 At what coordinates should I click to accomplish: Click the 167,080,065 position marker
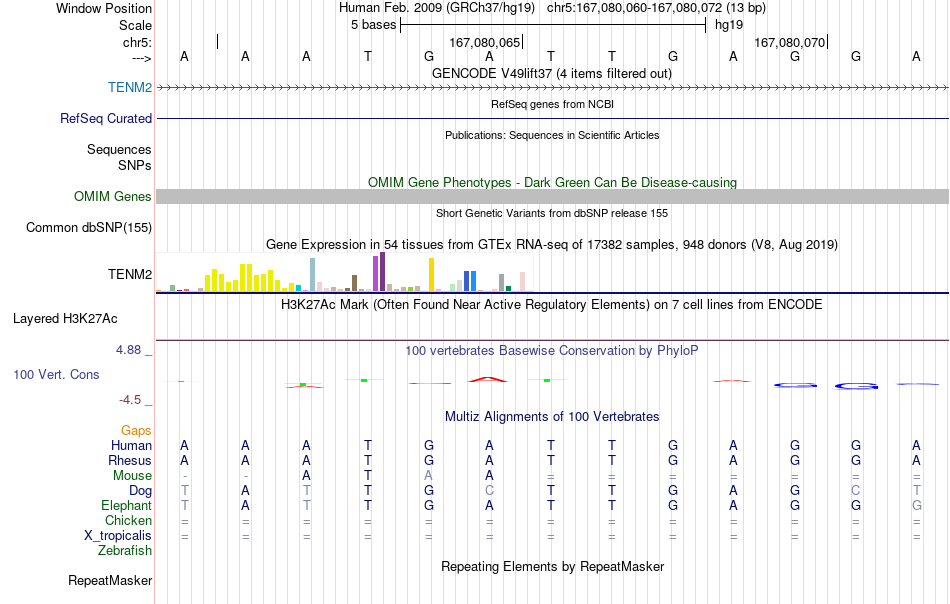tap(485, 42)
